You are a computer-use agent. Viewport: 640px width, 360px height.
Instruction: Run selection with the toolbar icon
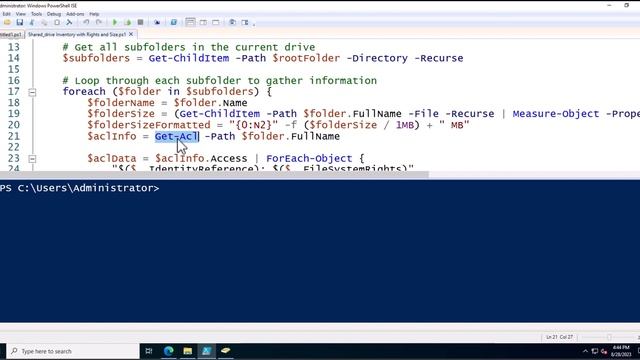pyautogui.click(x=128, y=22)
